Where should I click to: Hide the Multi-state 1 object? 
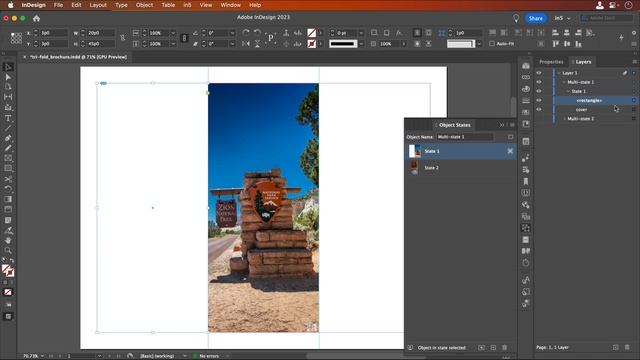[x=539, y=82]
